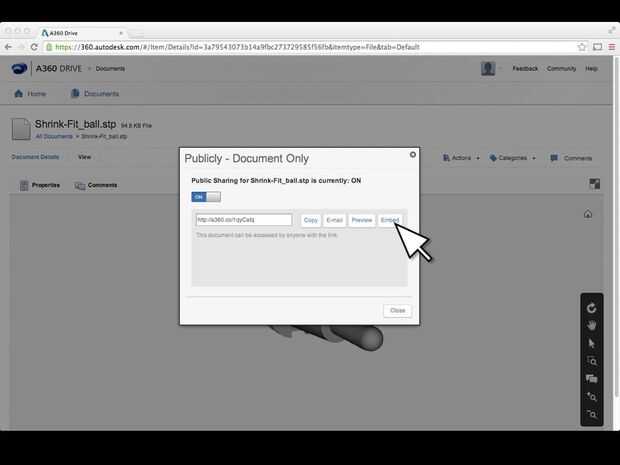
Task: Click the E-mail button in dialog
Action: [335, 220]
